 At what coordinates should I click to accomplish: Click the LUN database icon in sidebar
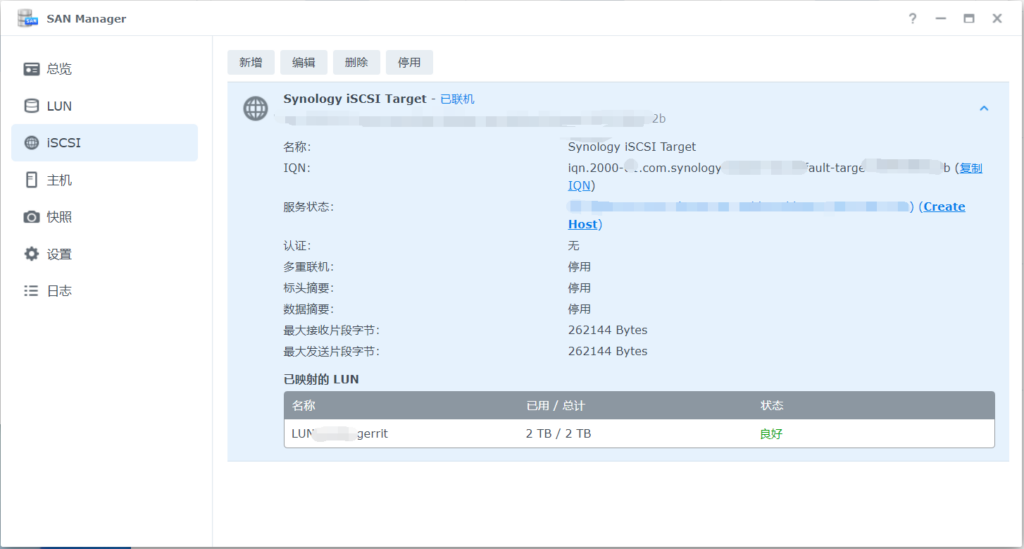click(31, 106)
